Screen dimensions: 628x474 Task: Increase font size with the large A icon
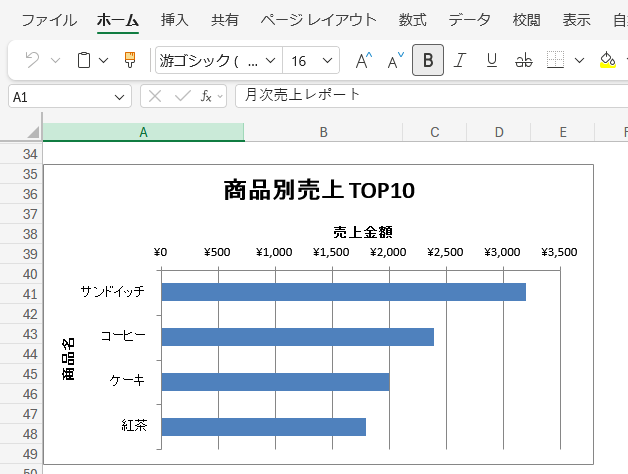click(364, 61)
